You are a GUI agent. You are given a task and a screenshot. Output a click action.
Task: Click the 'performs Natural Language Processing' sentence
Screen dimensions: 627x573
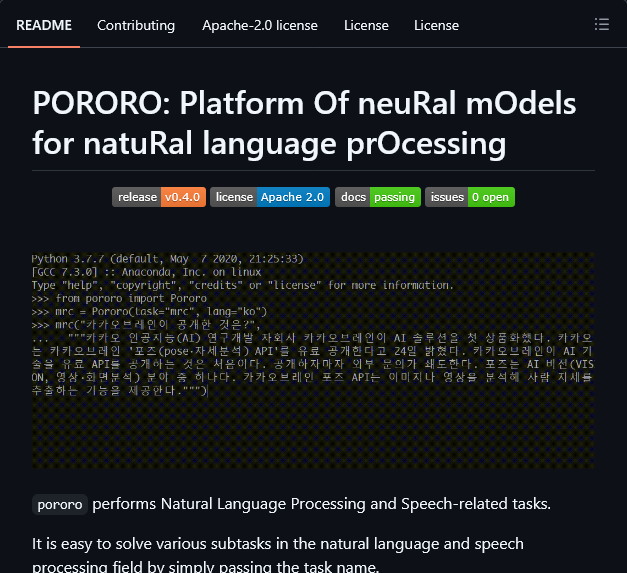(x=321, y=503)
